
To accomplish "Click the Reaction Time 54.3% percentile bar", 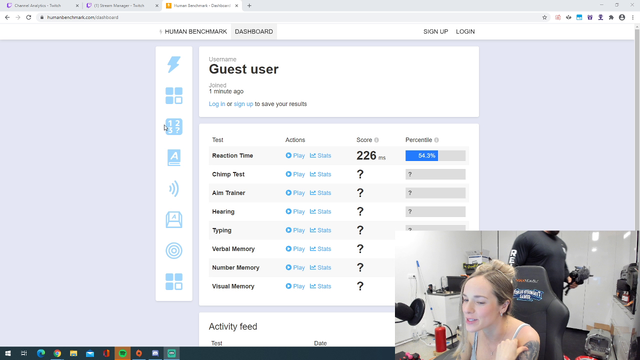I will coord(436,156).
